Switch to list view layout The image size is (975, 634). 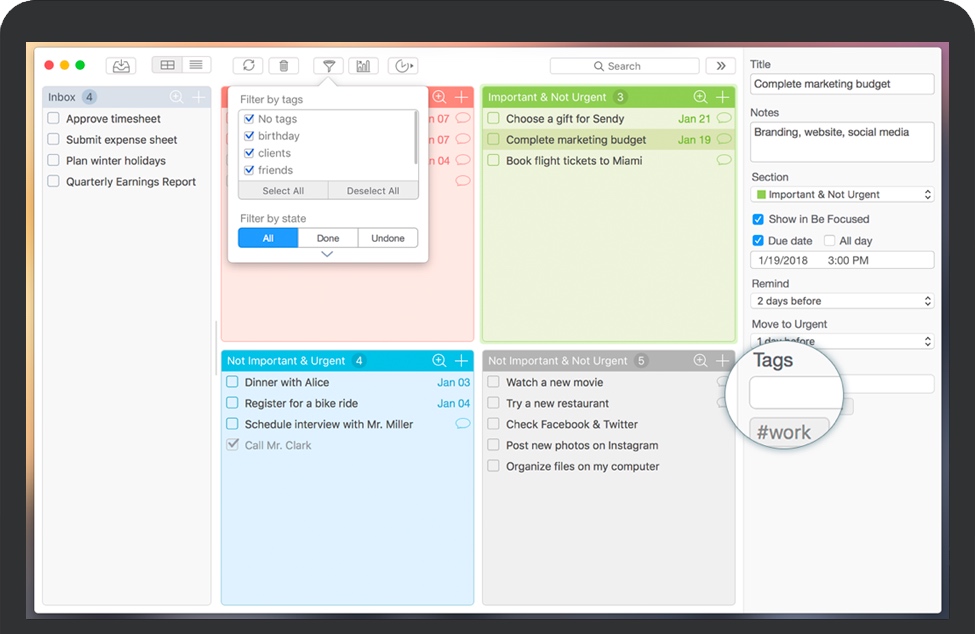click(x=195, y=65)
